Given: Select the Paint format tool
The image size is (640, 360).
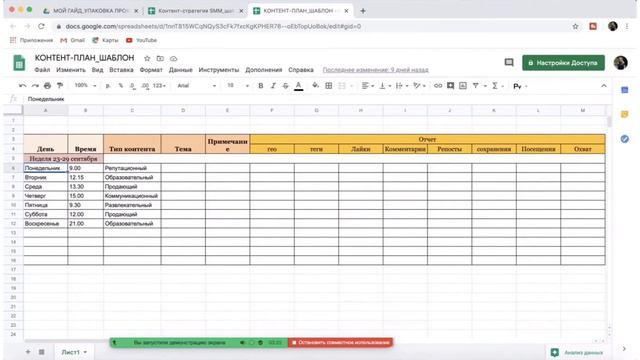Looking at the screenshot, I should 60,86.
